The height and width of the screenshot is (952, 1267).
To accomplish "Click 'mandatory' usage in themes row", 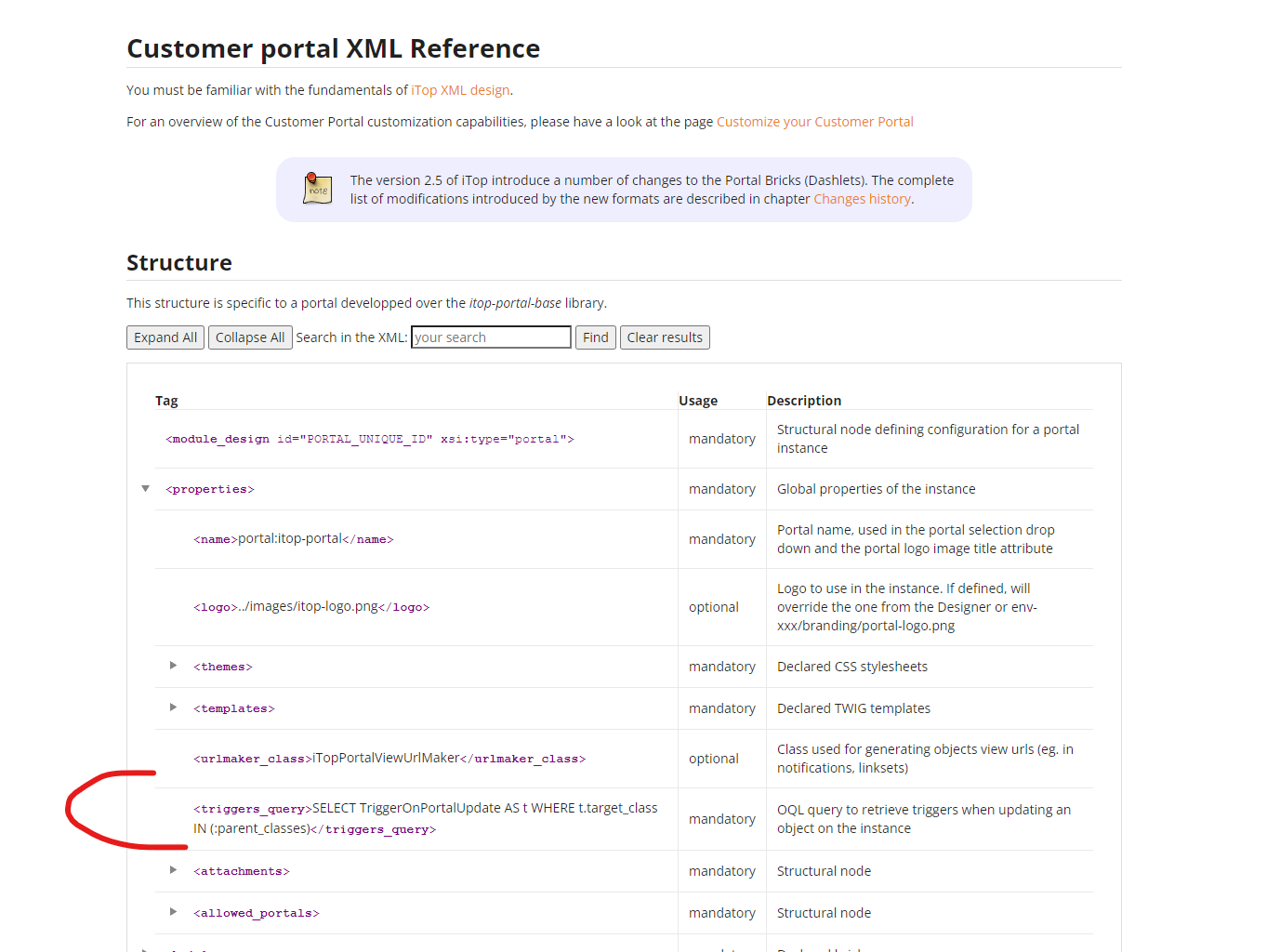I will pyautogui.click(x=722, y=667).
